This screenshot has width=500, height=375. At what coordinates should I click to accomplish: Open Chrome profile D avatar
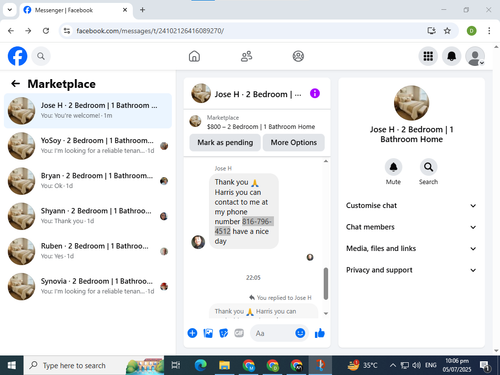tap(471, 31)
